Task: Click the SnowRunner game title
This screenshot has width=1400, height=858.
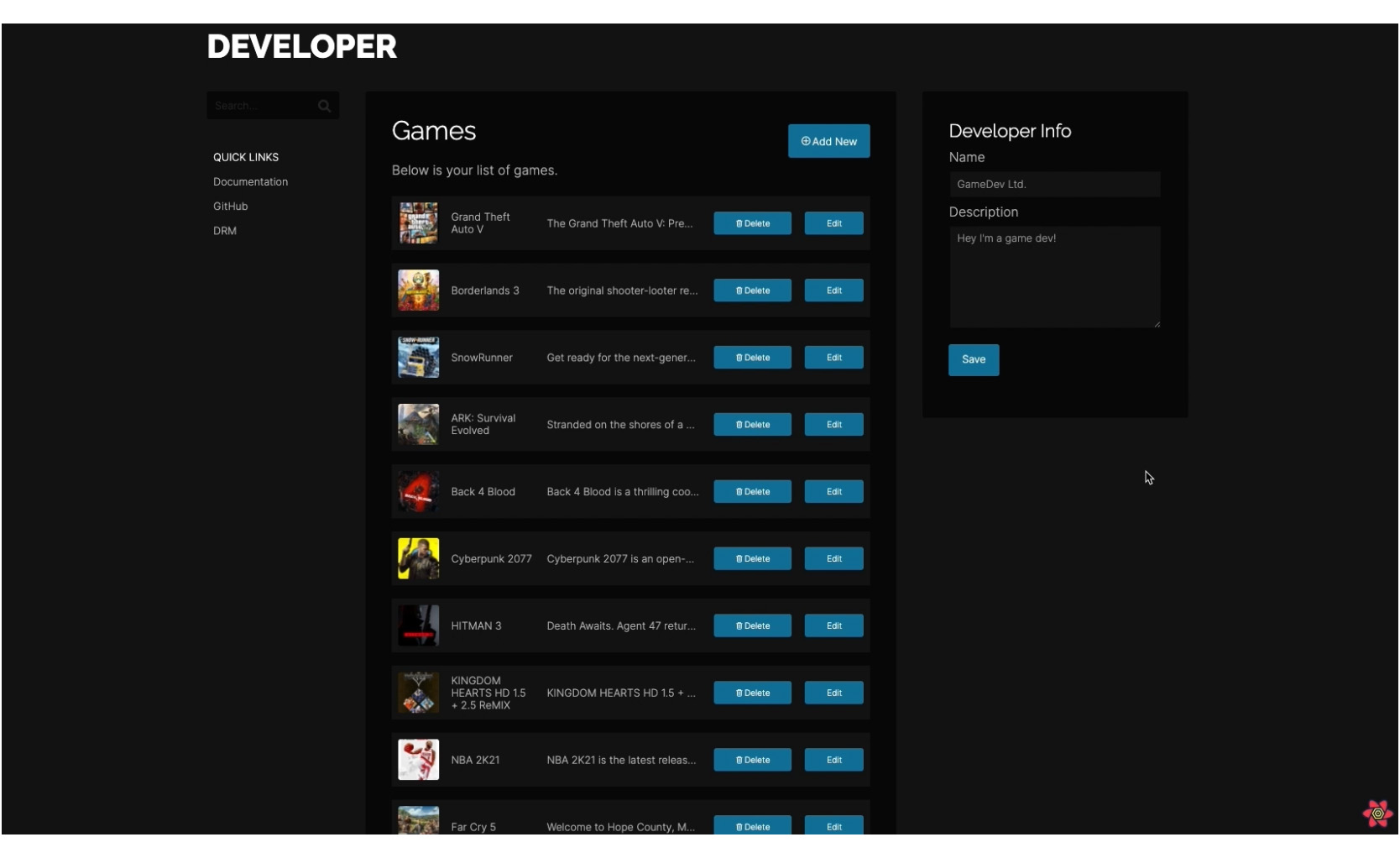Action: pos(482,358)
